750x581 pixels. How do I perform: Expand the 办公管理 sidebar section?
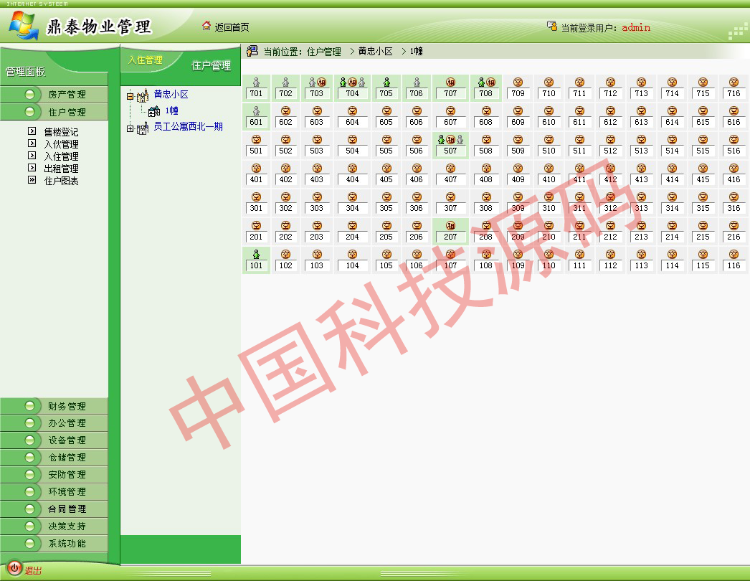(x=54, y=423)
